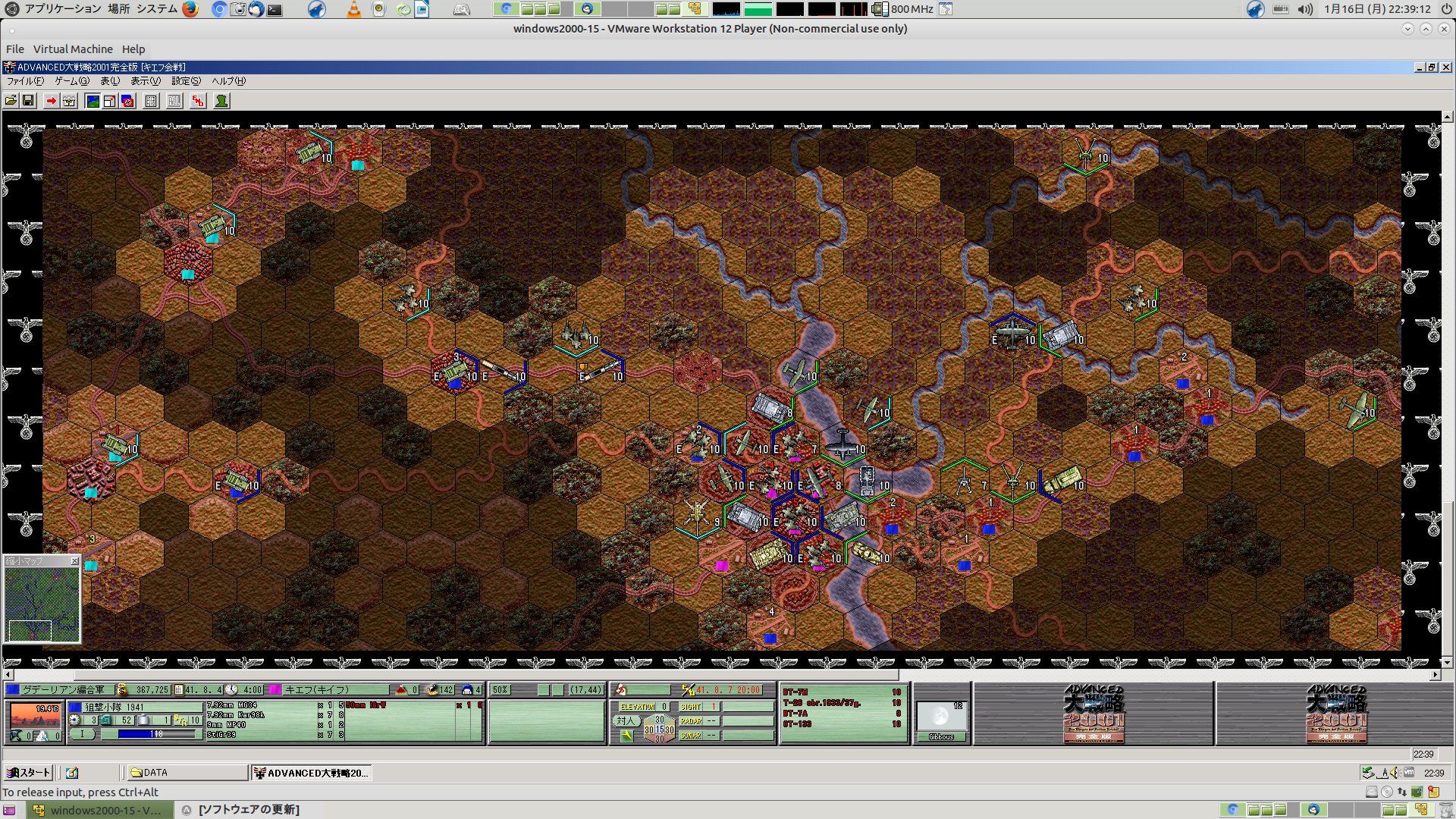1456x819 pixels.
Task: Open VMware Help menu
Action: 133,49
